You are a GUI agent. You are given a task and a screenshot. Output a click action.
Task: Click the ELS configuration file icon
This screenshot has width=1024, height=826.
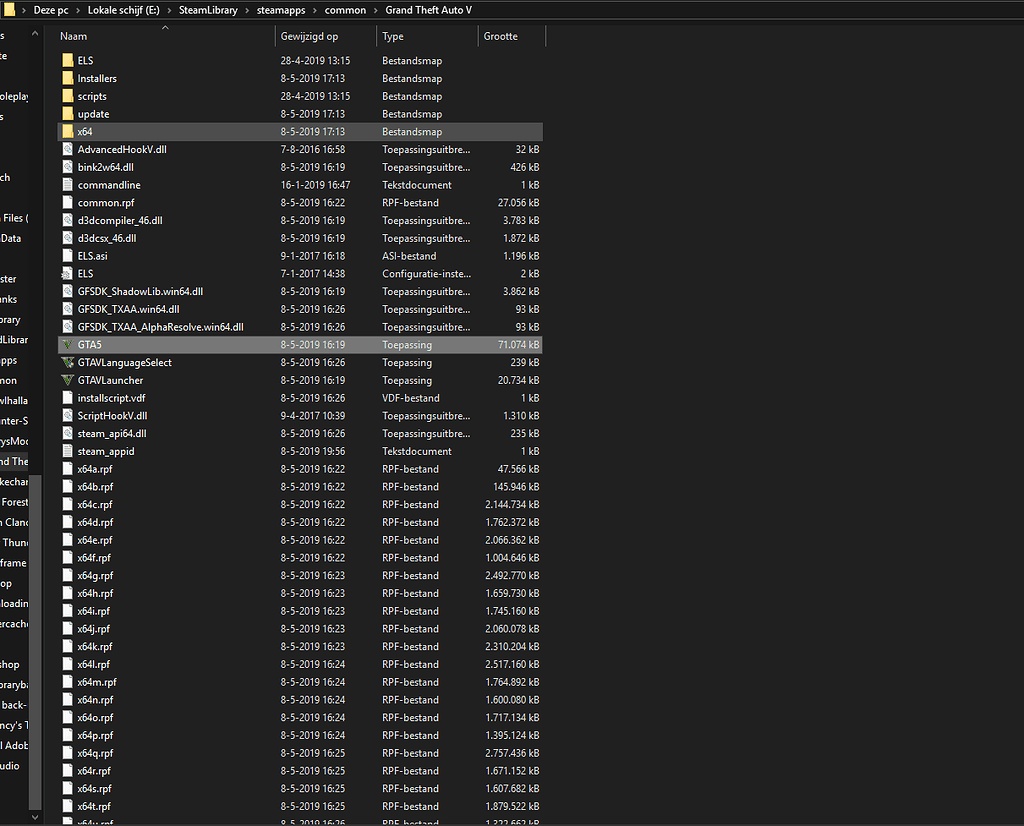[67, 274]
